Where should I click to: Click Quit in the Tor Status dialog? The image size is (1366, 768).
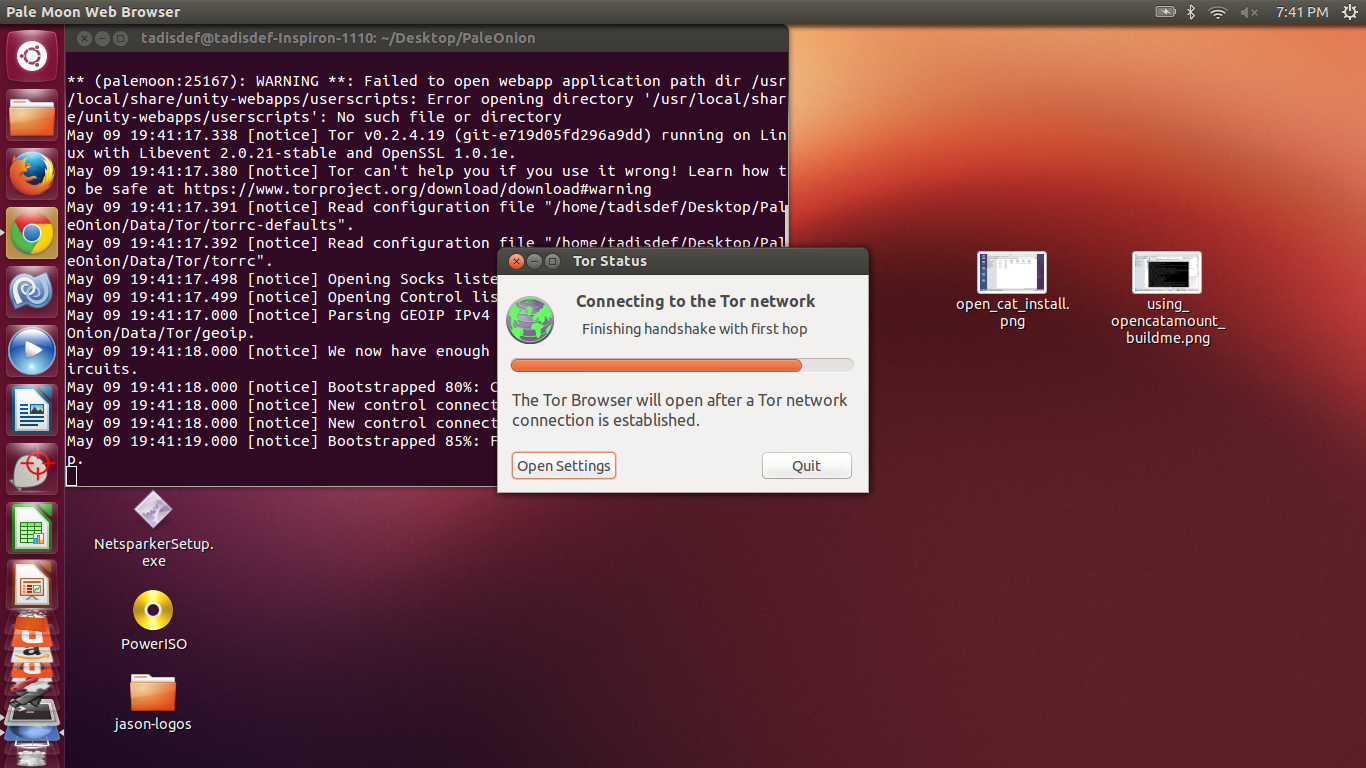(x=807, y=466)
